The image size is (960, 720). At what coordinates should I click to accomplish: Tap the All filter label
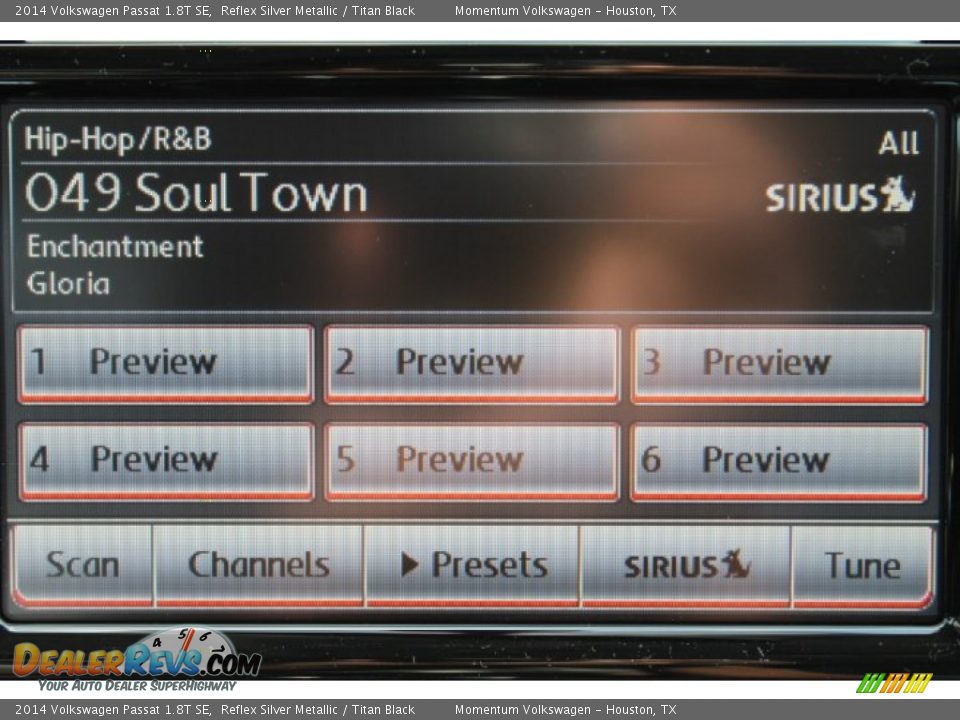pos(897,144)
